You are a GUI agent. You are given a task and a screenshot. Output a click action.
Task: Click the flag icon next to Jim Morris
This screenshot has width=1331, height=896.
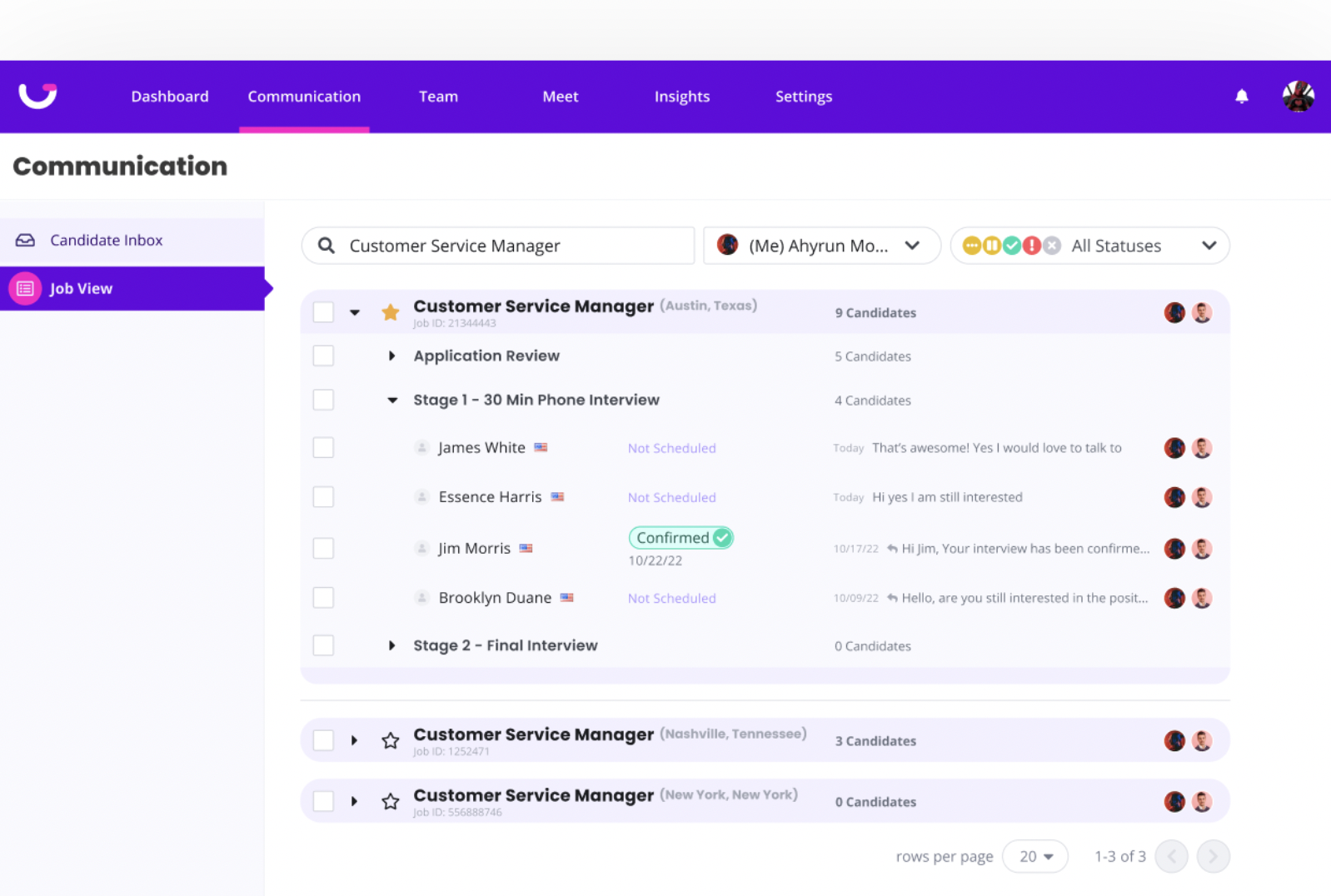(x=526, y=548)
